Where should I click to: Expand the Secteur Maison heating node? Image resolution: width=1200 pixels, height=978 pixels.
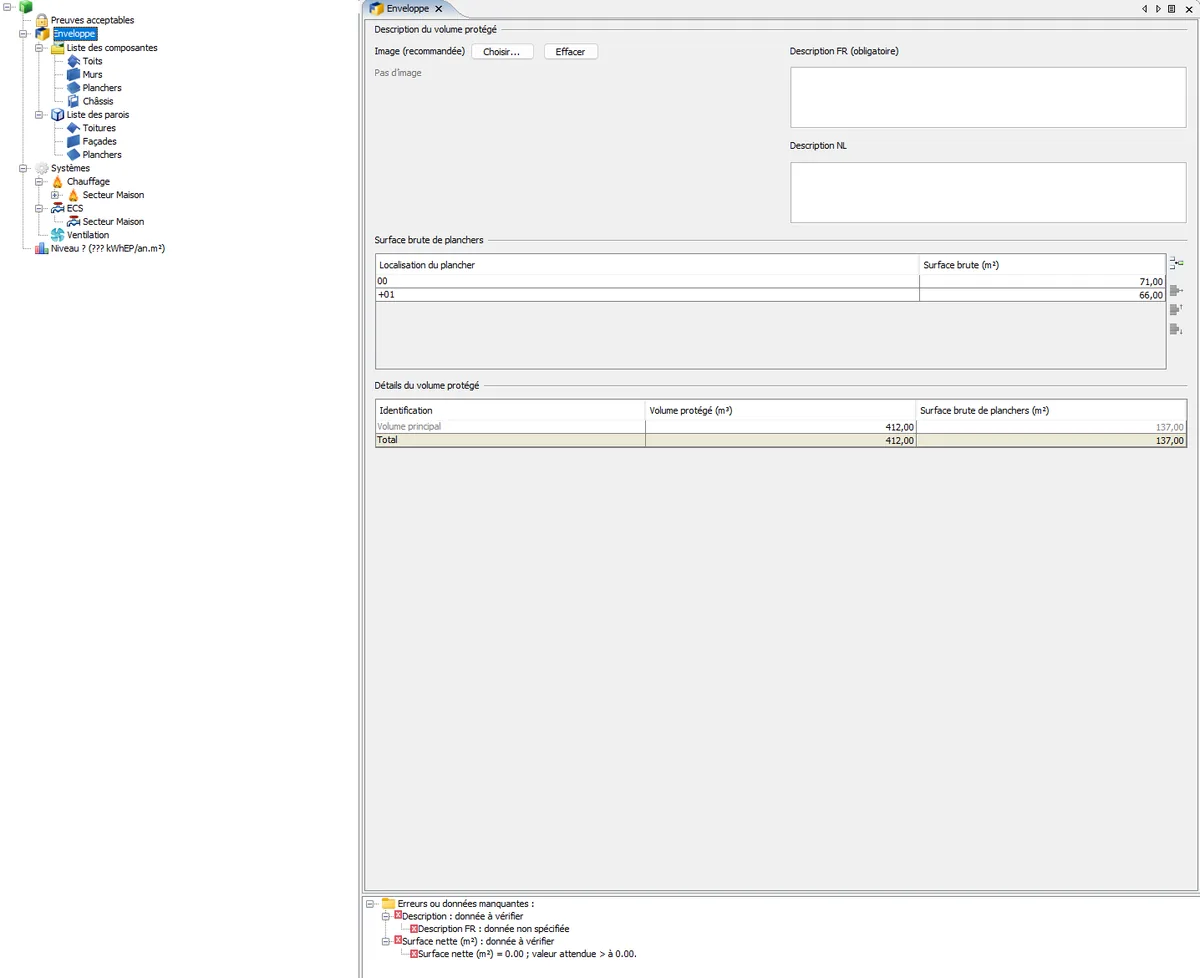pyautogui.click(x=55, y=195)
